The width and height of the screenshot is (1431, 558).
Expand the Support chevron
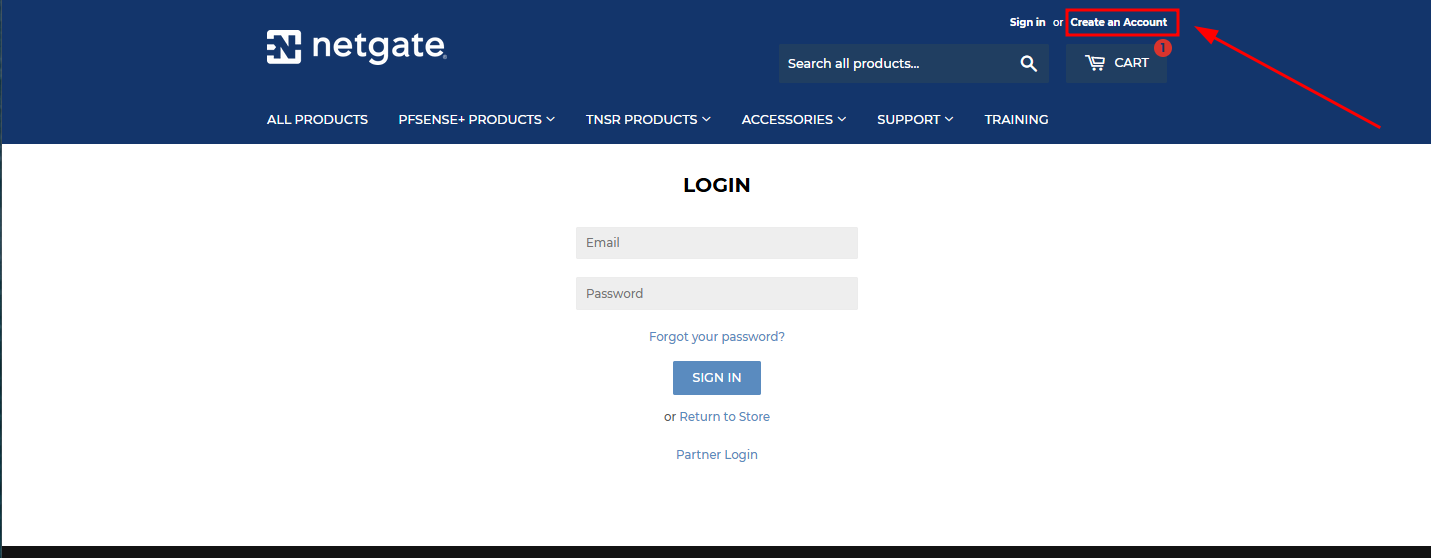[x=949, y=119]
